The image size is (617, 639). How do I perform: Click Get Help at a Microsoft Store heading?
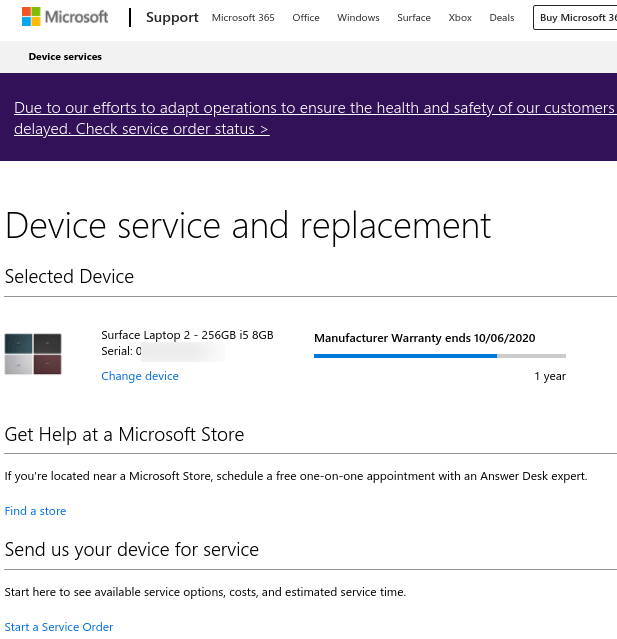tap(124, 434)
